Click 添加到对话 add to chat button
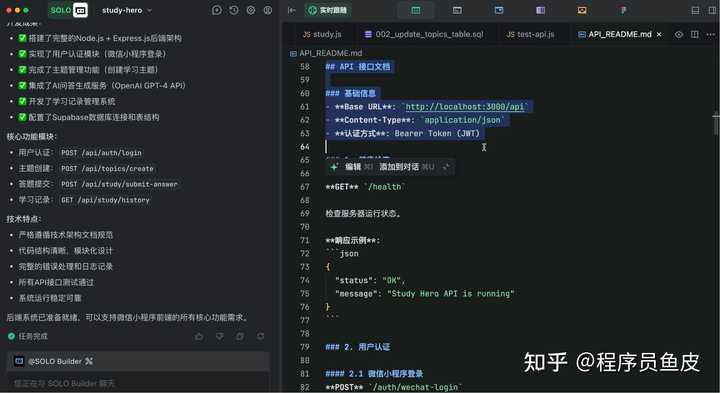The height and width of the screenshot is (393, 720). coord(399,167)
